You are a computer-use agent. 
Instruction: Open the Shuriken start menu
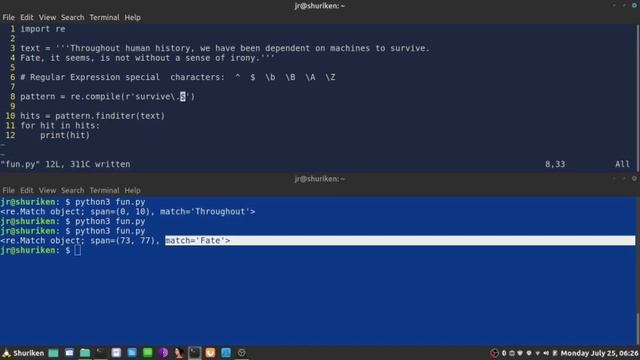point(24,353)
